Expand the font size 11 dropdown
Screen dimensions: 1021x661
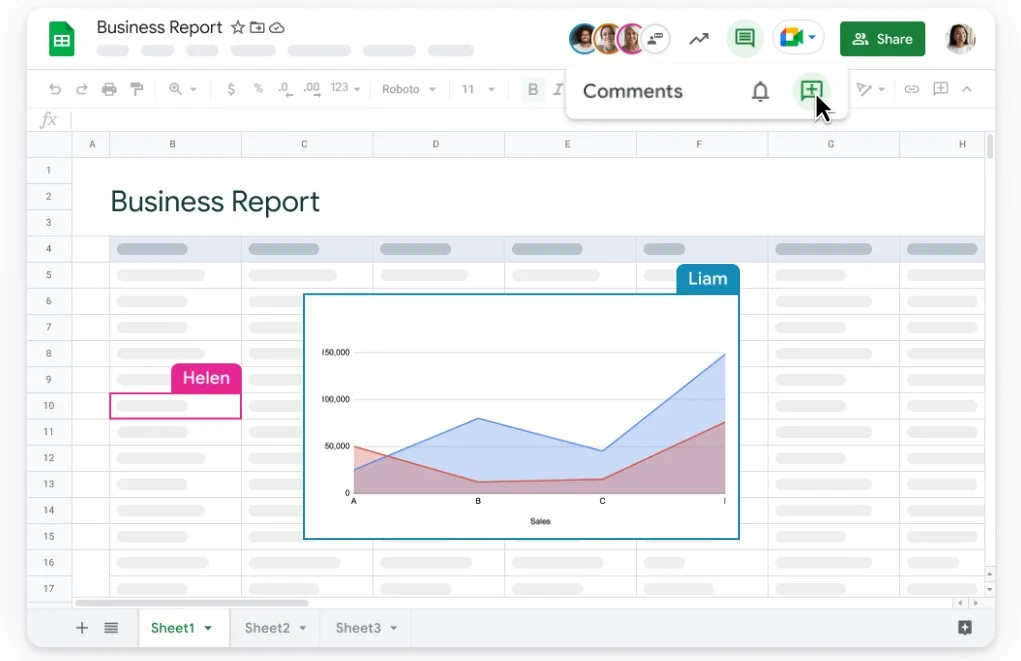[478, 89]
